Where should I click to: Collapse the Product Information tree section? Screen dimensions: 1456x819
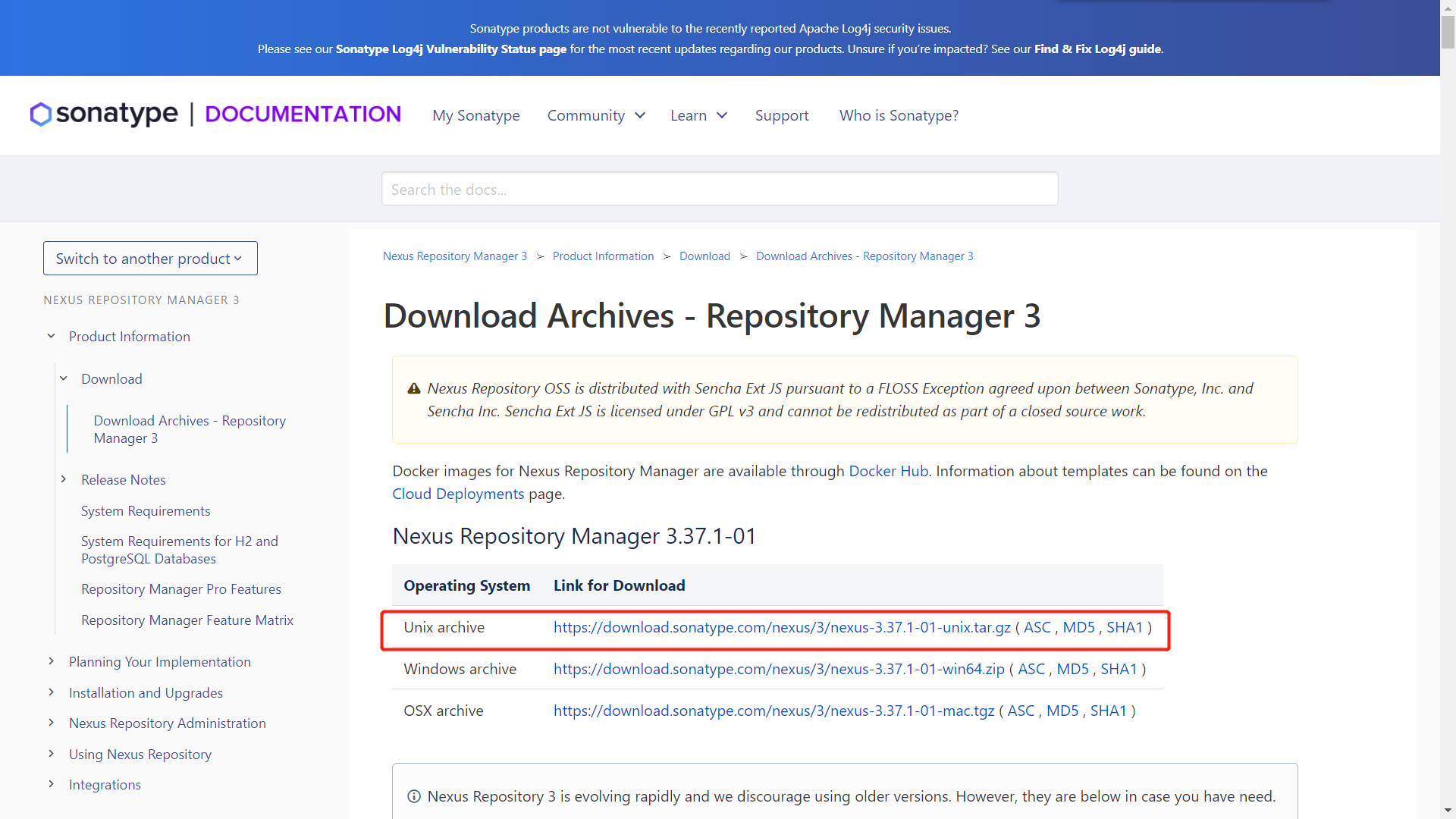click(x=52, y=337)
